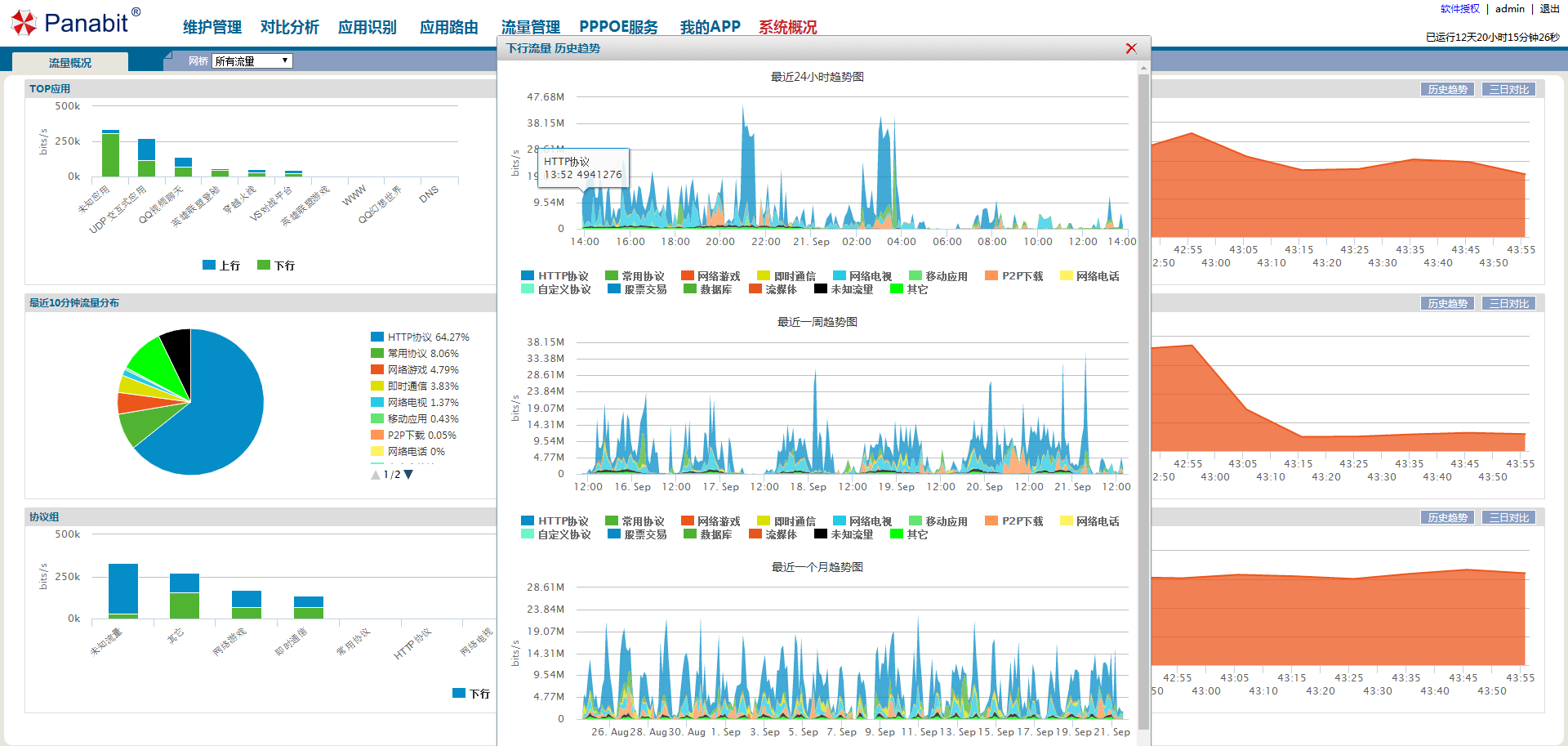Open the 应用识别 menu
Screen dimensions: 1568x746
367,27
